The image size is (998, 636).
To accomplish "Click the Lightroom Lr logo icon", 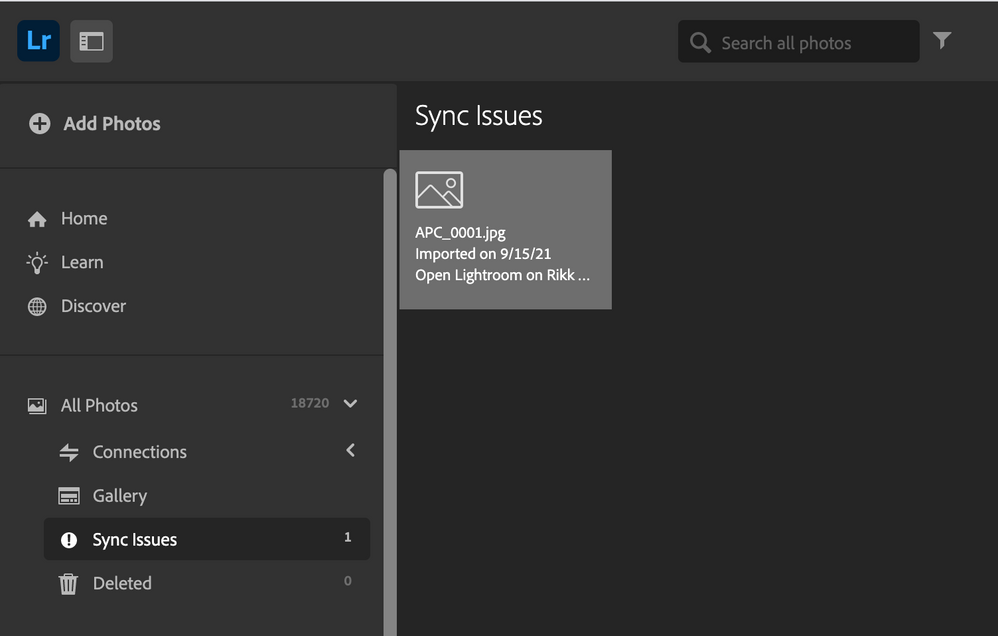I will click(x=39, y=41).
